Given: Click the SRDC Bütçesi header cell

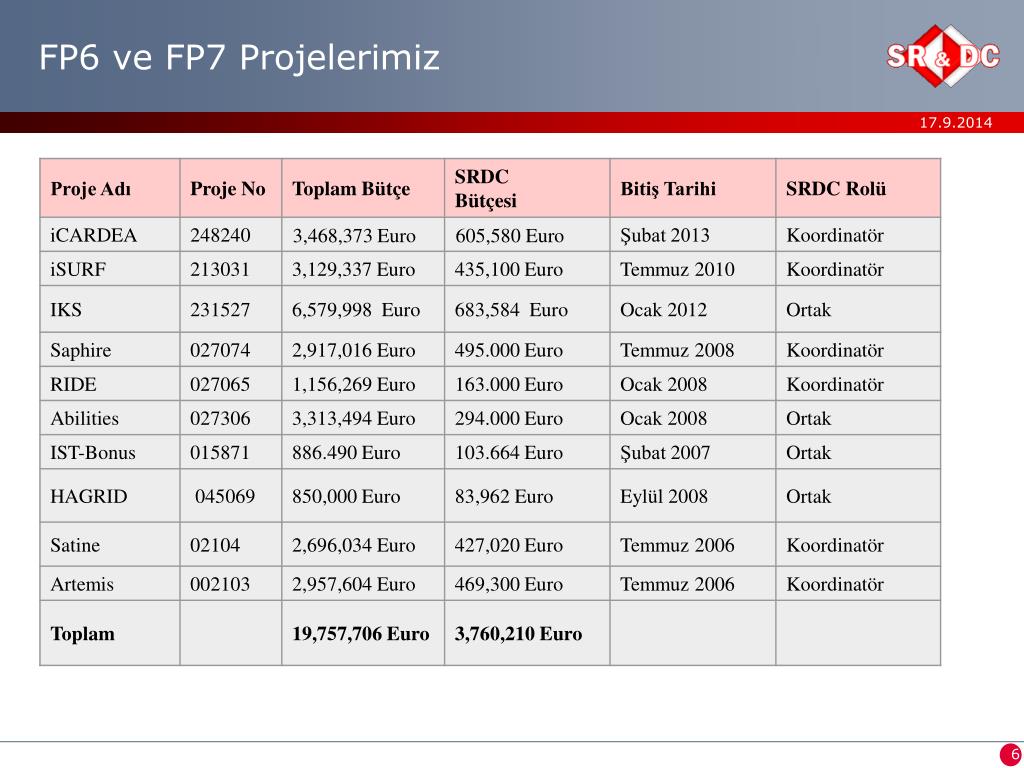Looking at the screenshot, I should (527, 188).
